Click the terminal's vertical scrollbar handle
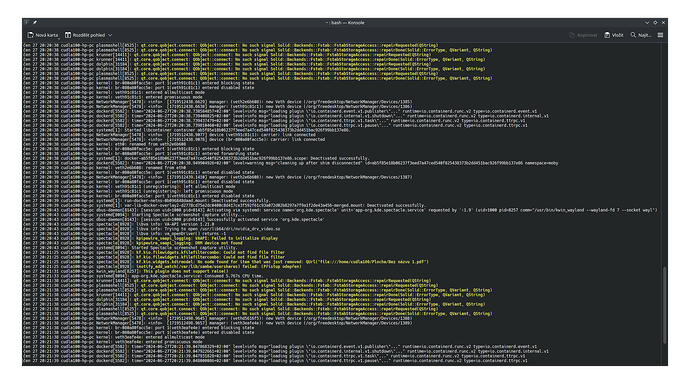Viewport: 690px width, 392px height. (664, 305)
